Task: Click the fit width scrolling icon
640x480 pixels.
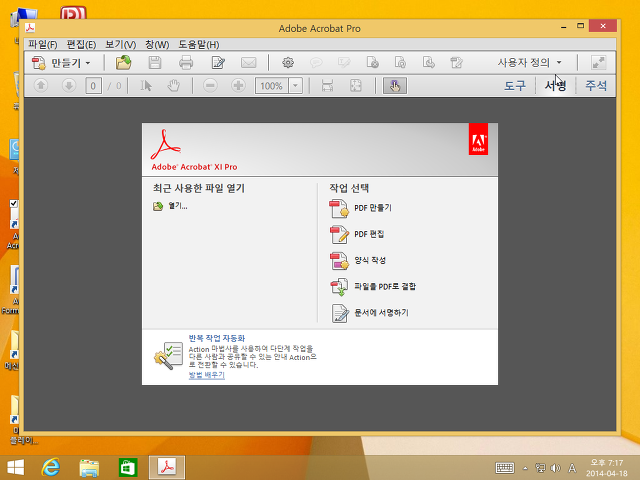Action: coord(327,86)
